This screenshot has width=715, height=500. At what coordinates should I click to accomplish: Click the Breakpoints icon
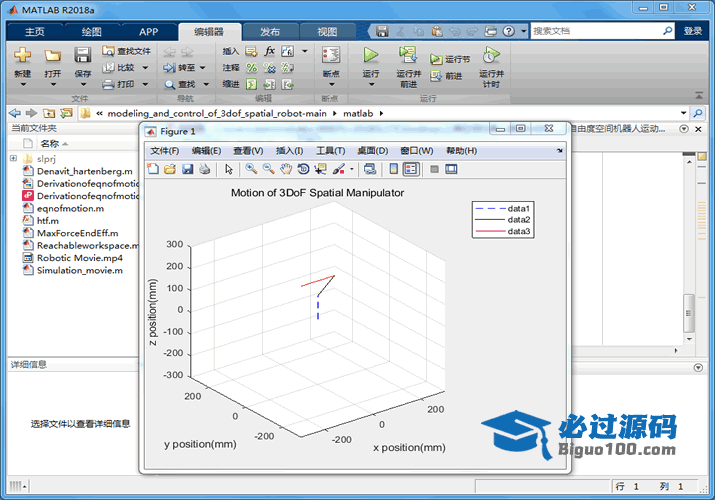pyautogui.click(x=331, y=55)
